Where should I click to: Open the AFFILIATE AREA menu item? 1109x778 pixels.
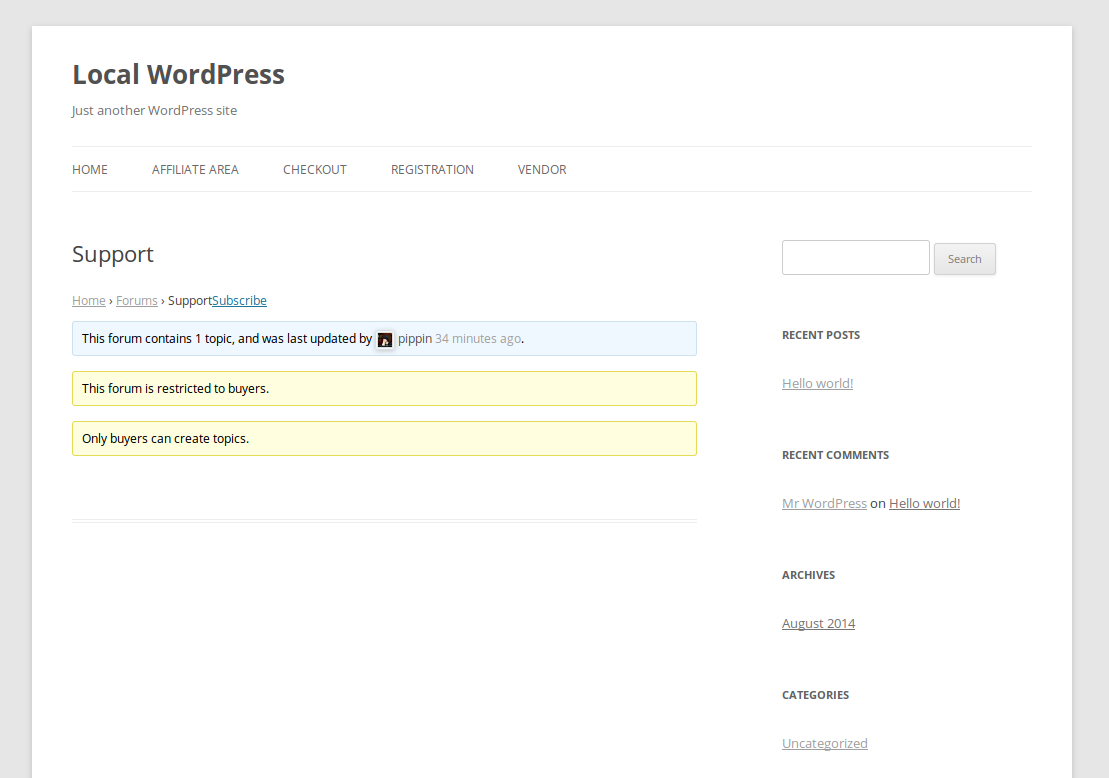[195, 170]
